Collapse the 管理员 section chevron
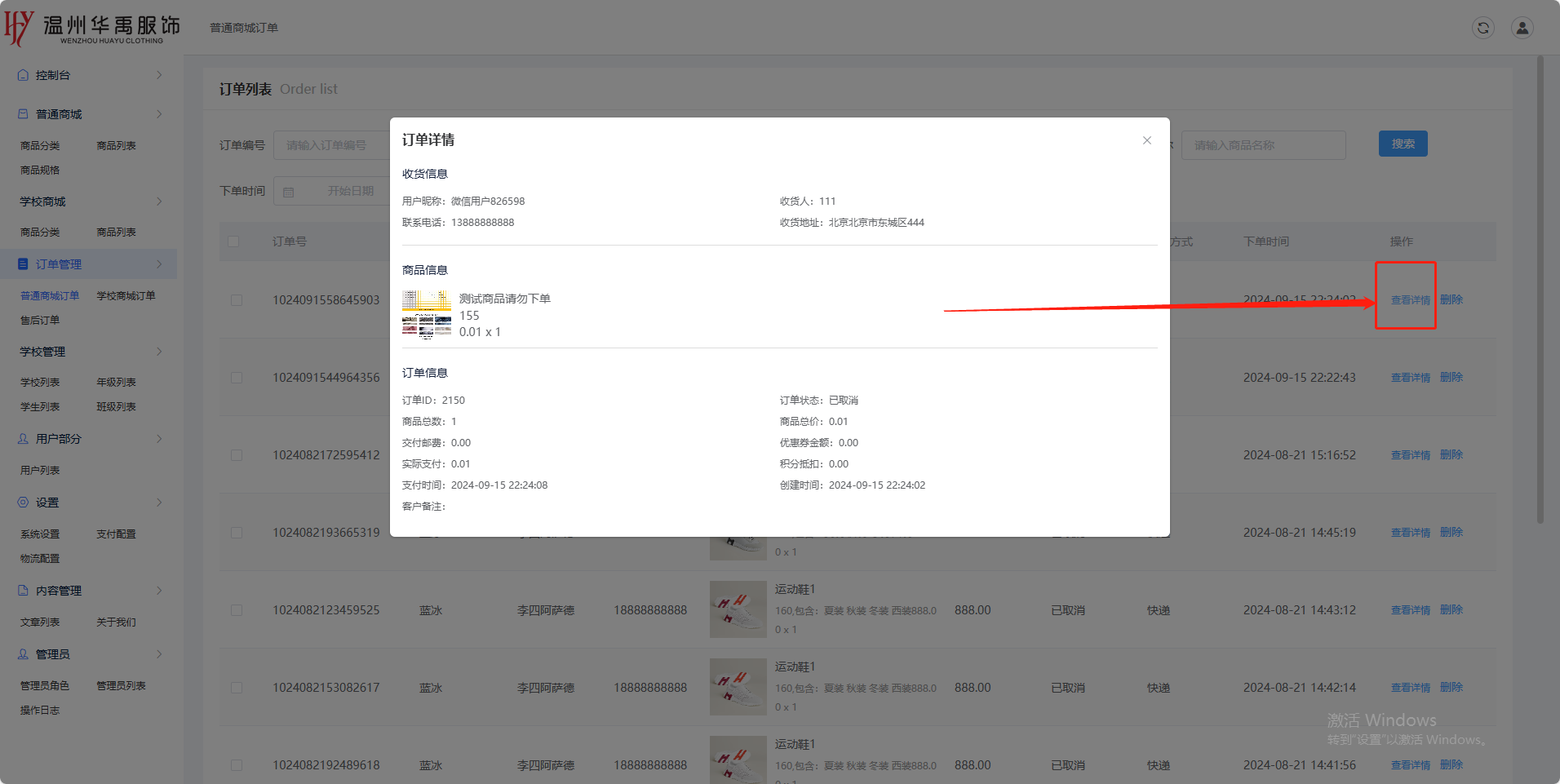Viewport: 1560px width, 784px height. pyautogui.click(x=159, y=654)
